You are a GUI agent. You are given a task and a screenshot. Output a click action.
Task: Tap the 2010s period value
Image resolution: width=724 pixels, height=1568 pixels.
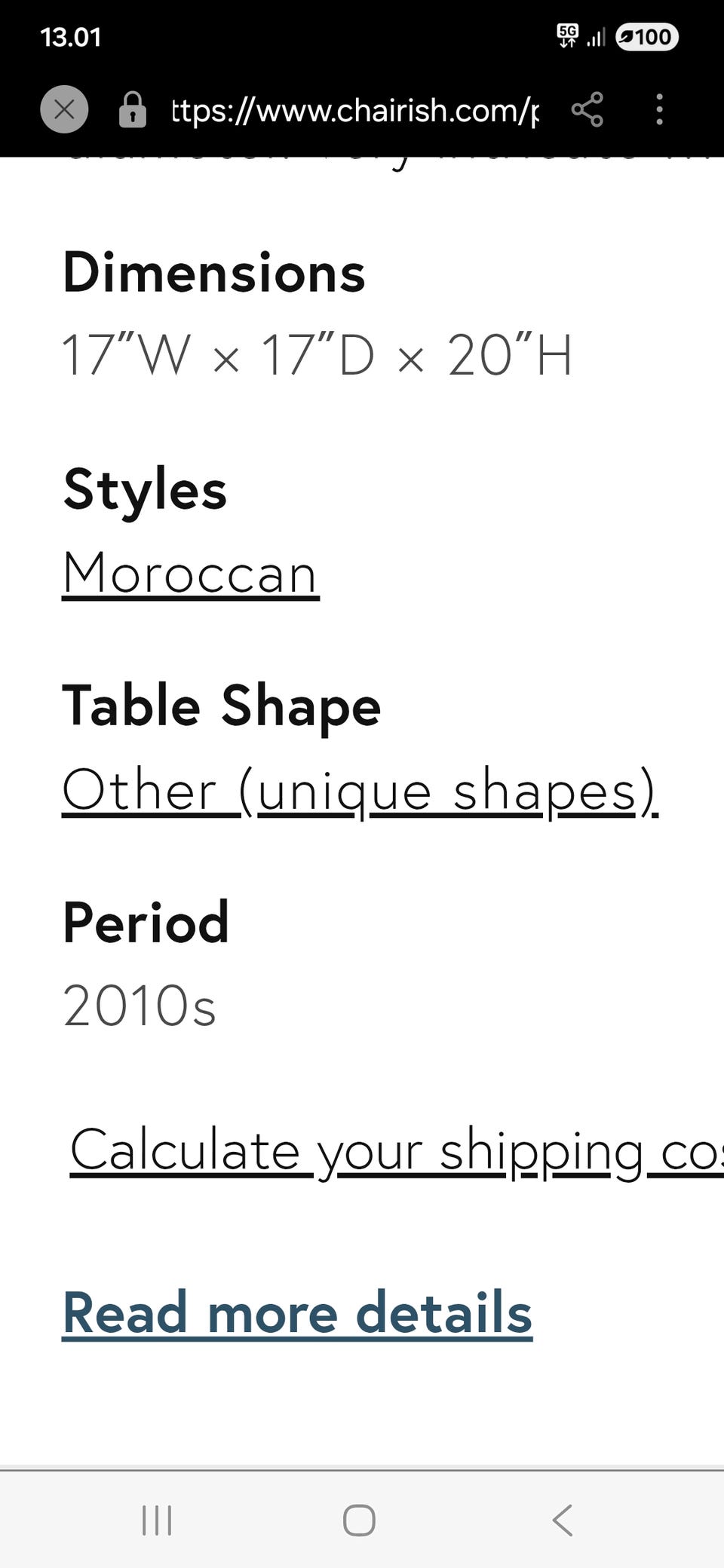(x=140, y=1006)
